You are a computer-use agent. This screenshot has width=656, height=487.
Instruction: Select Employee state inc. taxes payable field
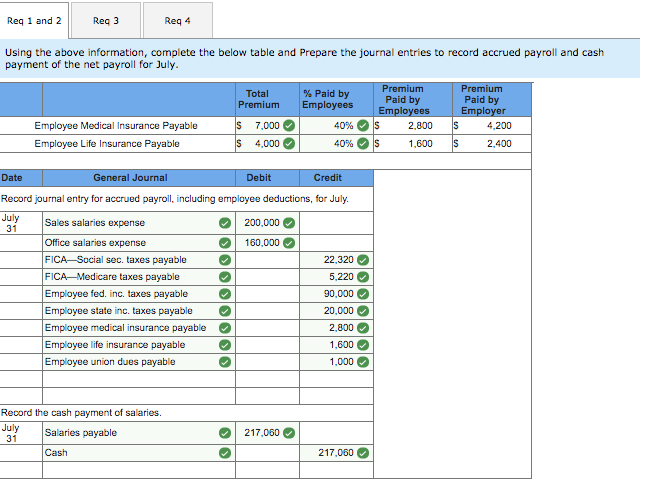139,311
